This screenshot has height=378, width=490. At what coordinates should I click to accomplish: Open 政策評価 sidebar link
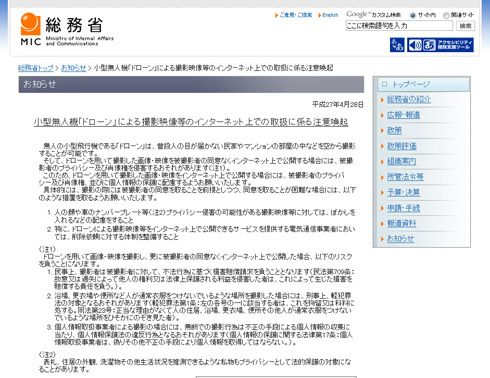(x=401, y=146)
